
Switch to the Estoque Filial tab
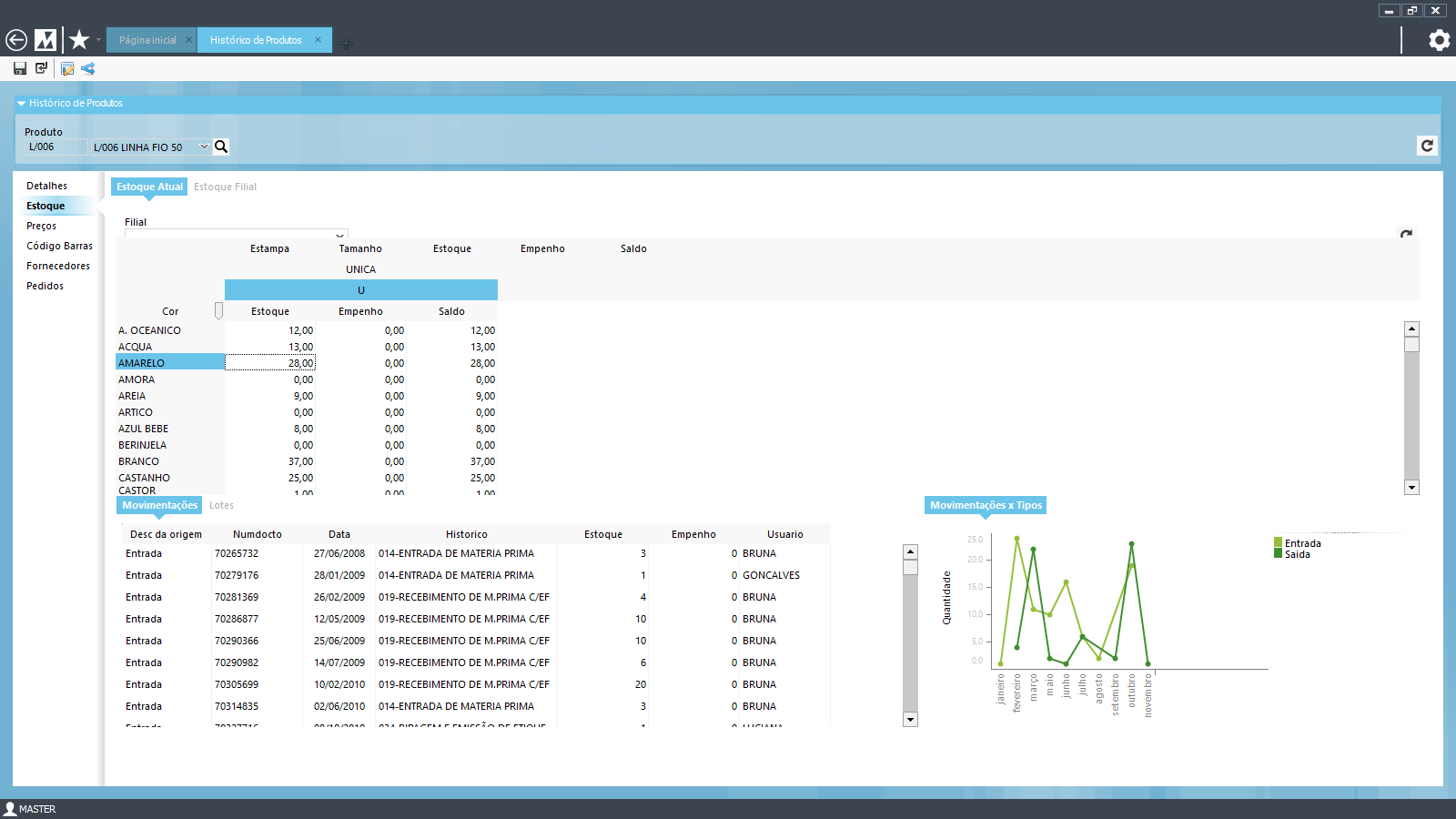pos(225,187)
